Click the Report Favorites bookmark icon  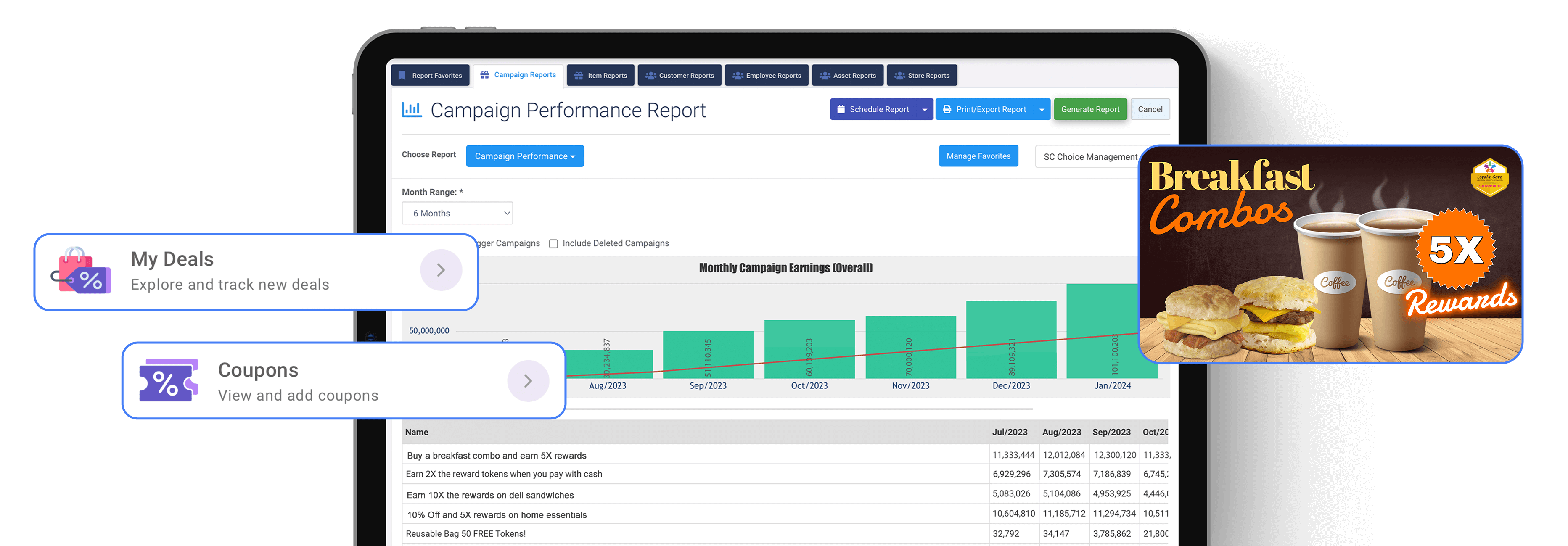click(402, 76)
